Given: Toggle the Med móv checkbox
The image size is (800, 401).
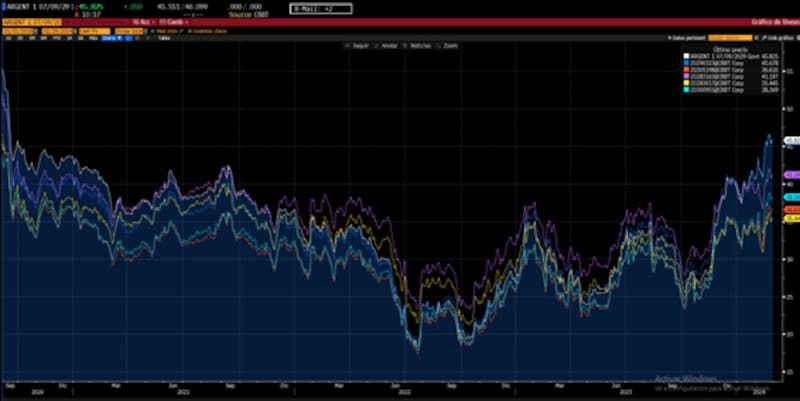Looking at the screenshot, I should click(156, 31).
